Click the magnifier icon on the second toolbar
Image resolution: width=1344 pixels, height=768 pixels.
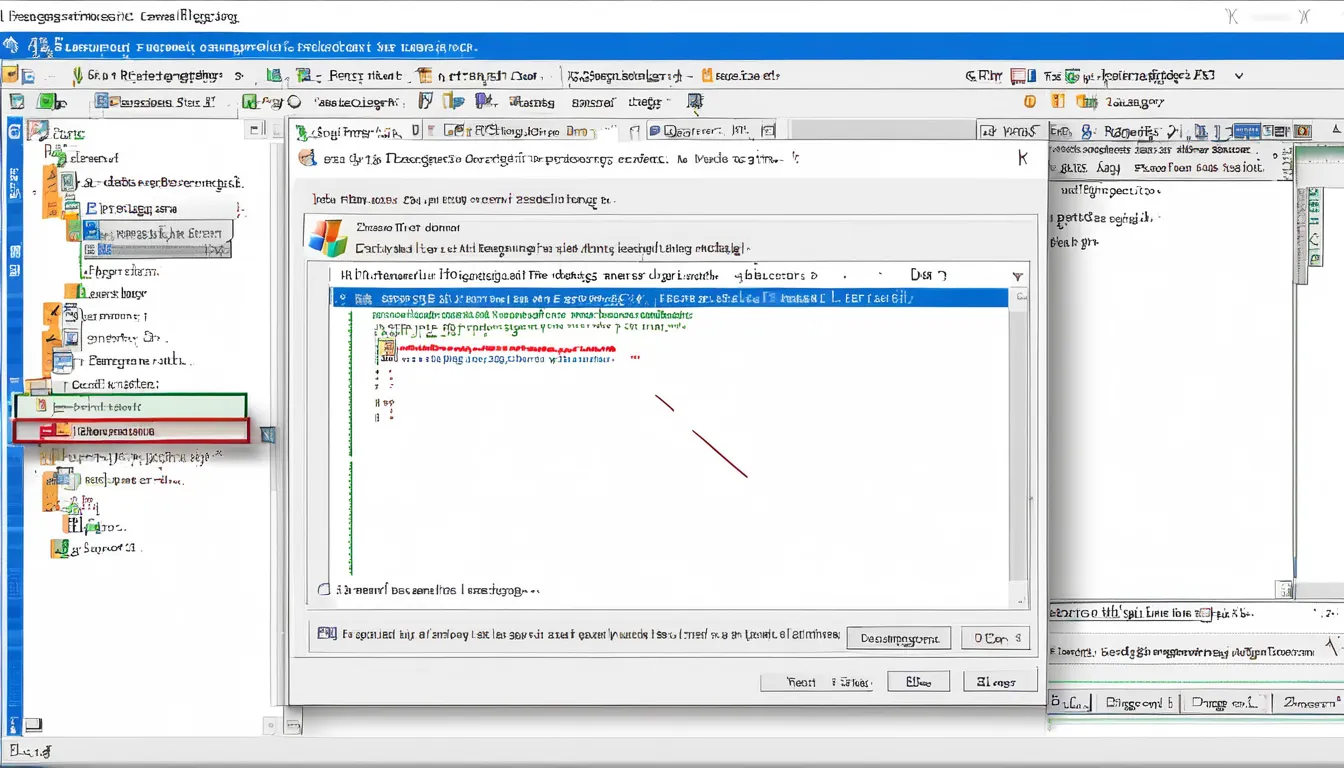pyautogui.click(x=293, y=101)
